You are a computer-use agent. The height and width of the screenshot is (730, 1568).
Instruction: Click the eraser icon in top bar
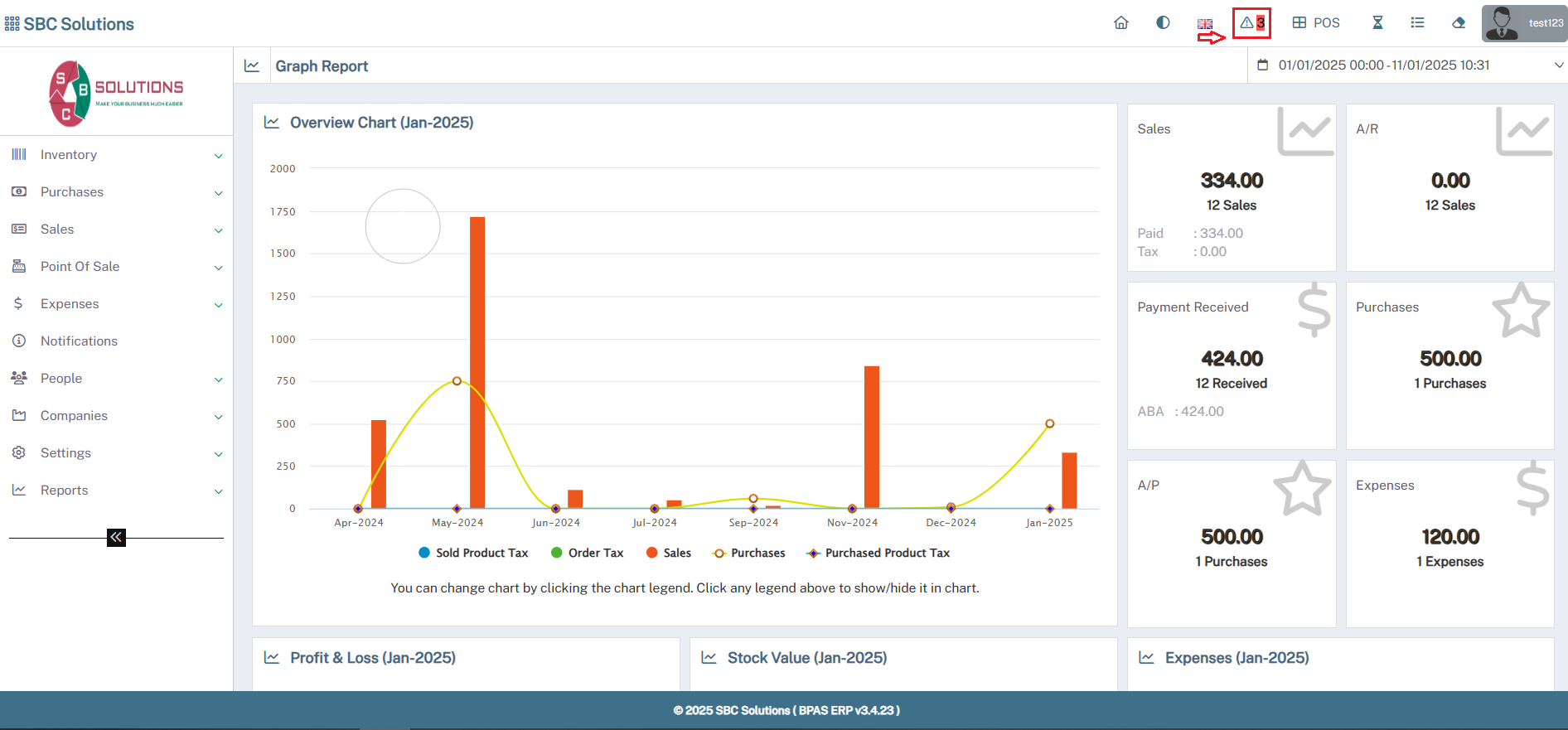pos(1459,23)
